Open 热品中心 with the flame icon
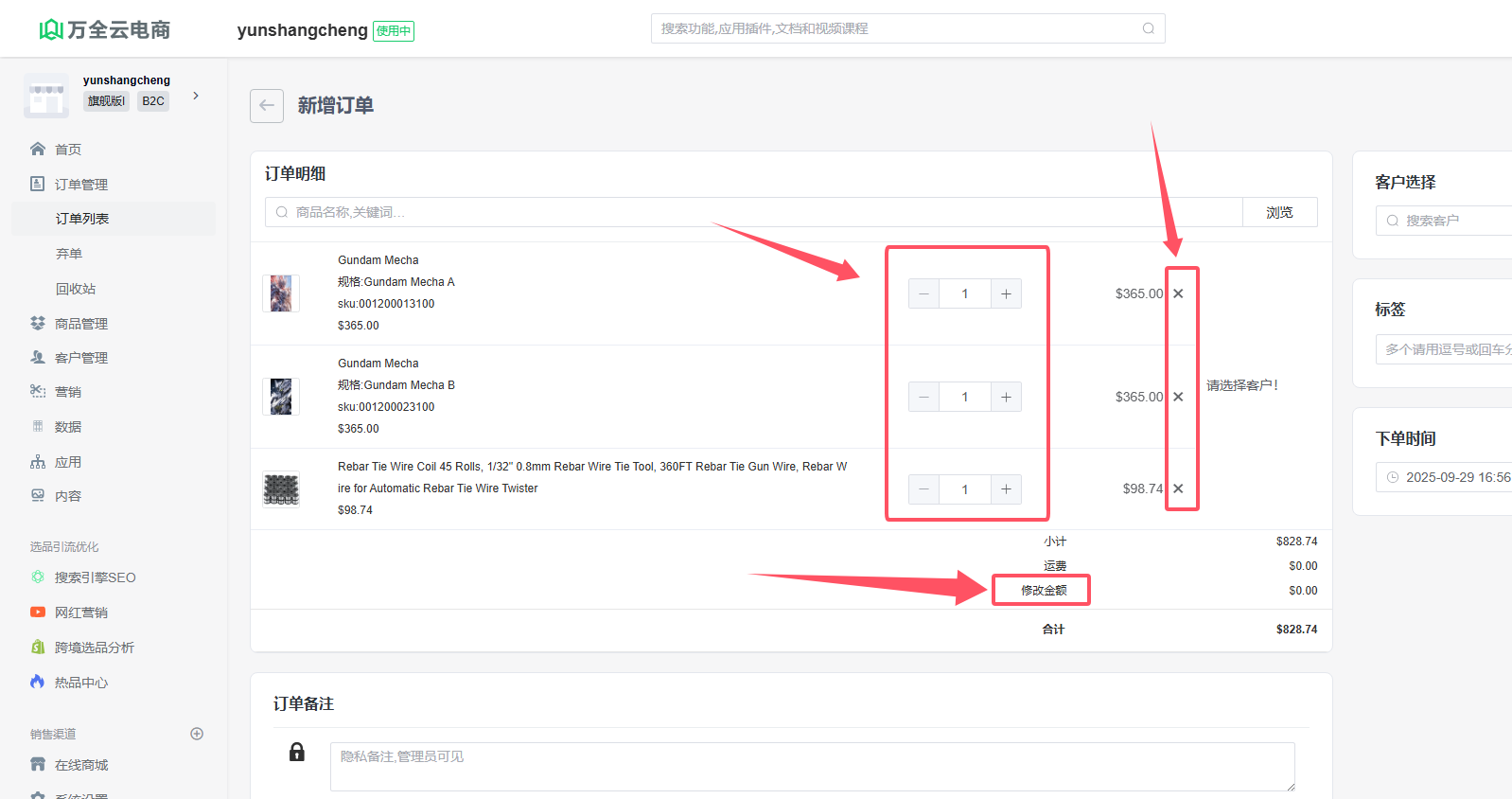The image size is (1512, 799). coord(81,683)
